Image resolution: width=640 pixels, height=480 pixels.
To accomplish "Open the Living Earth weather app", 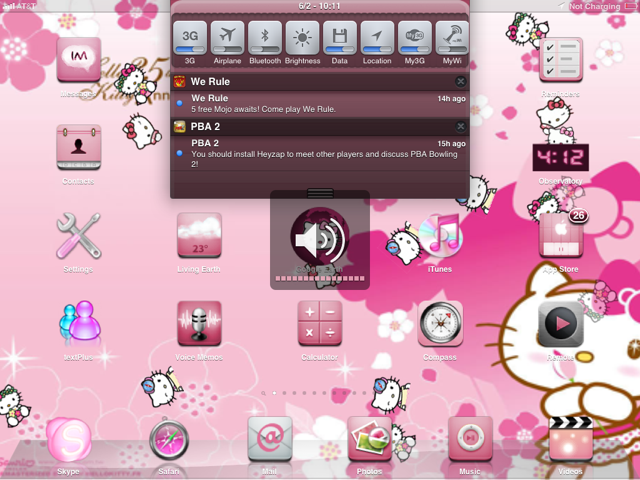I will tap(199, 236).
